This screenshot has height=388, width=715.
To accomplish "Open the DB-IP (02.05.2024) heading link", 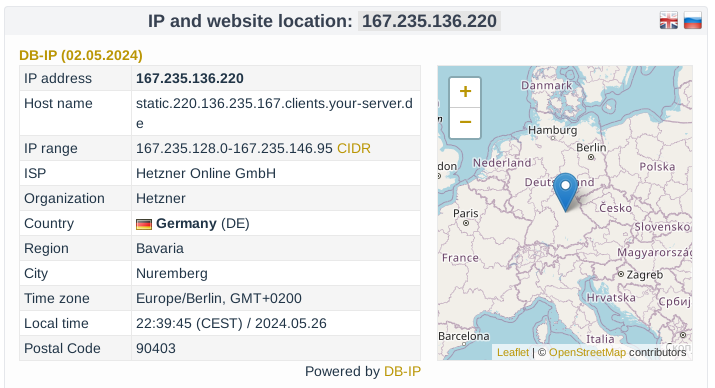I will point(81,55).
